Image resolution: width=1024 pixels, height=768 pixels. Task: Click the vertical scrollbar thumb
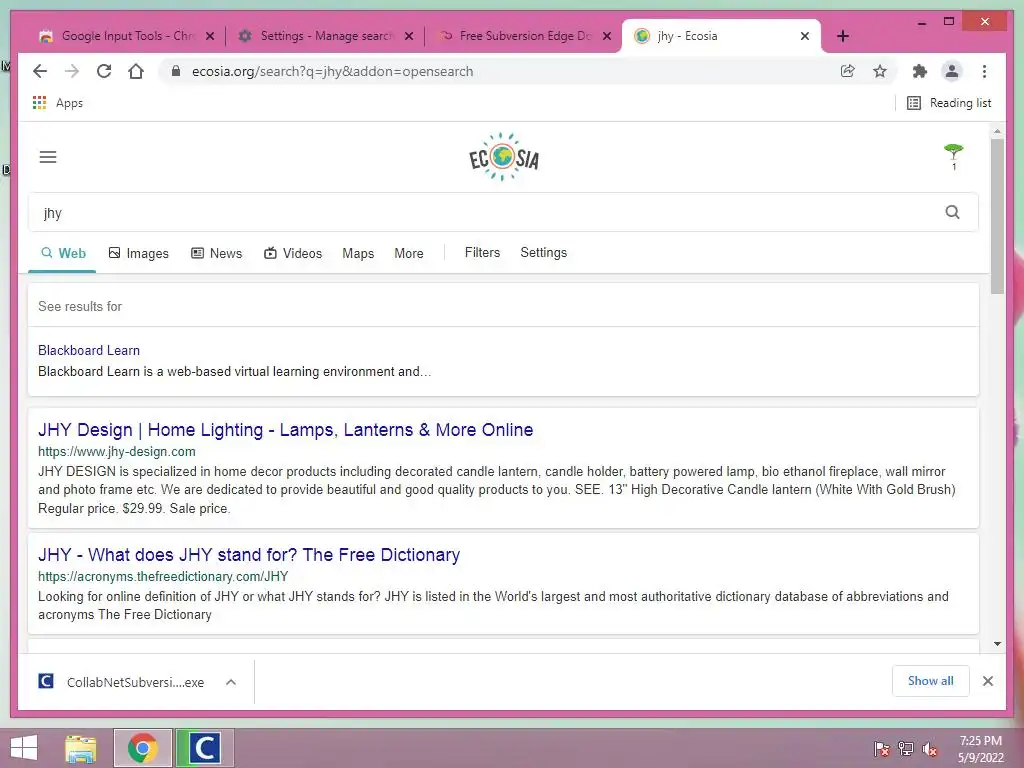tap(997, 216)
